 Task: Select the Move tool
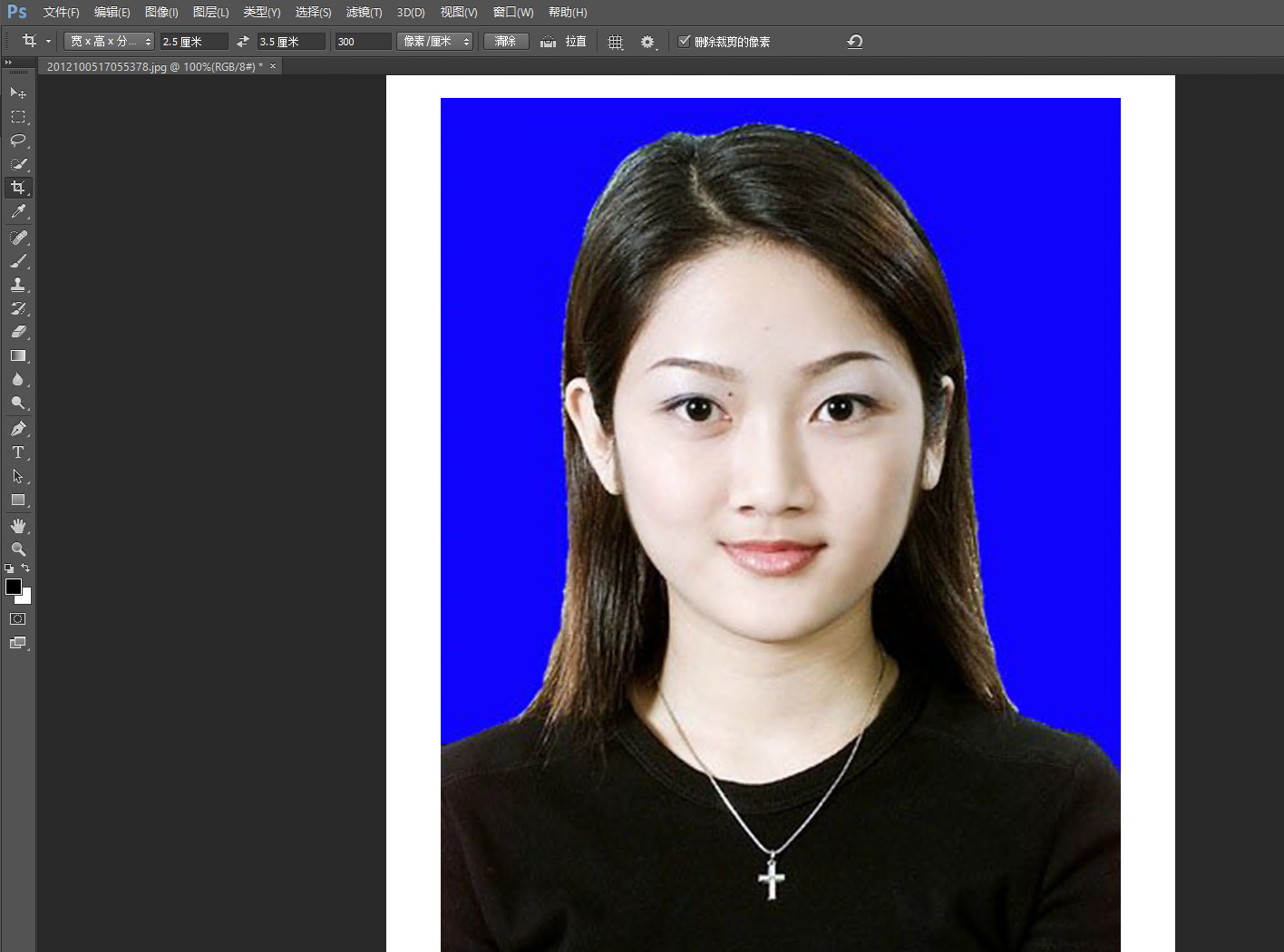pyautogui.click(x=18, y=92)
